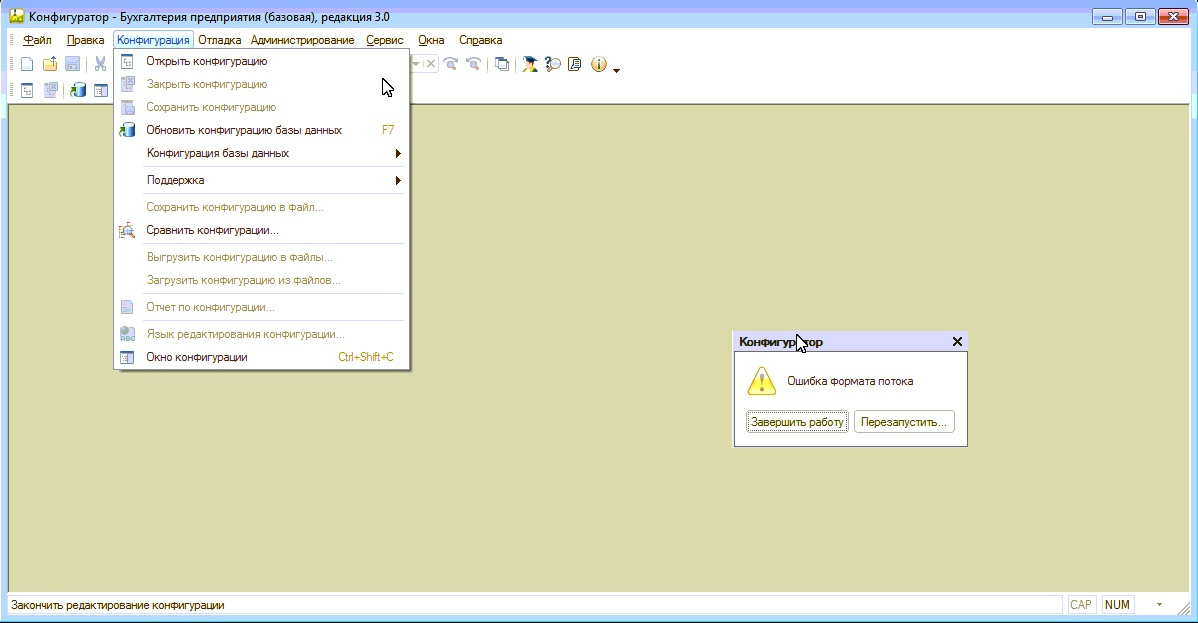Image resolution: width=1198 pixels, height=623 pixels.
Task: Open the Окна menu
Action: click(x=431, y=40)
